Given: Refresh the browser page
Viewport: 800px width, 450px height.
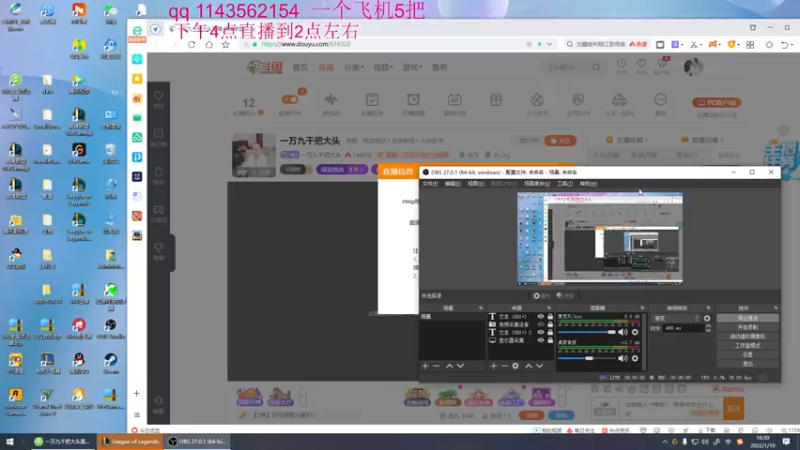Looking at the screenshot, I should click(x=191, y=45).
